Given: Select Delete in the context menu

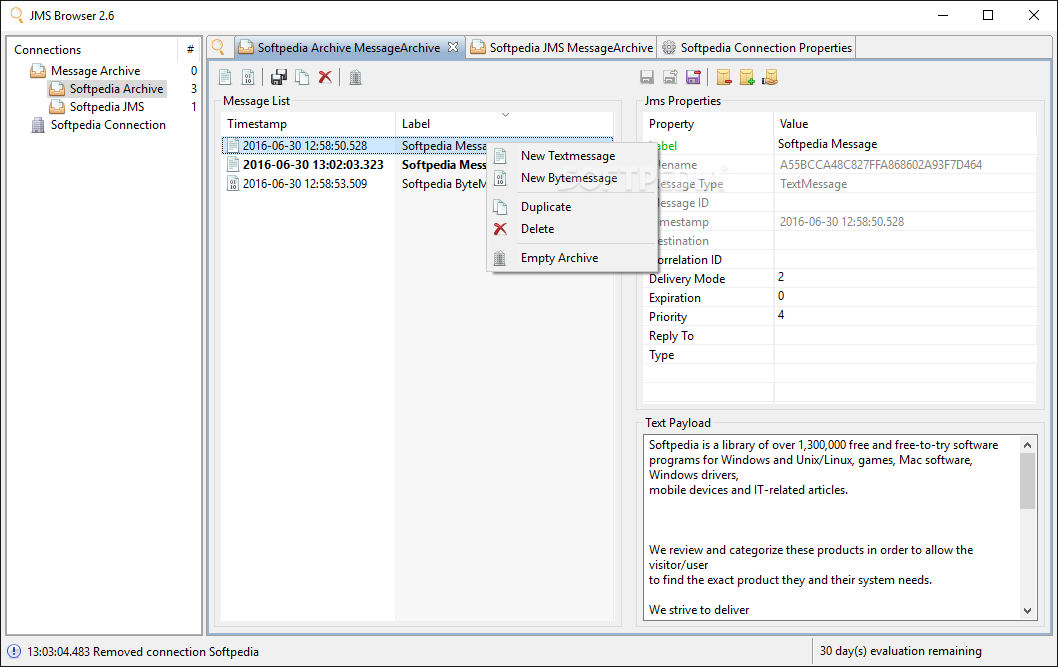Looking at the screenshot, I should point(537,229).
